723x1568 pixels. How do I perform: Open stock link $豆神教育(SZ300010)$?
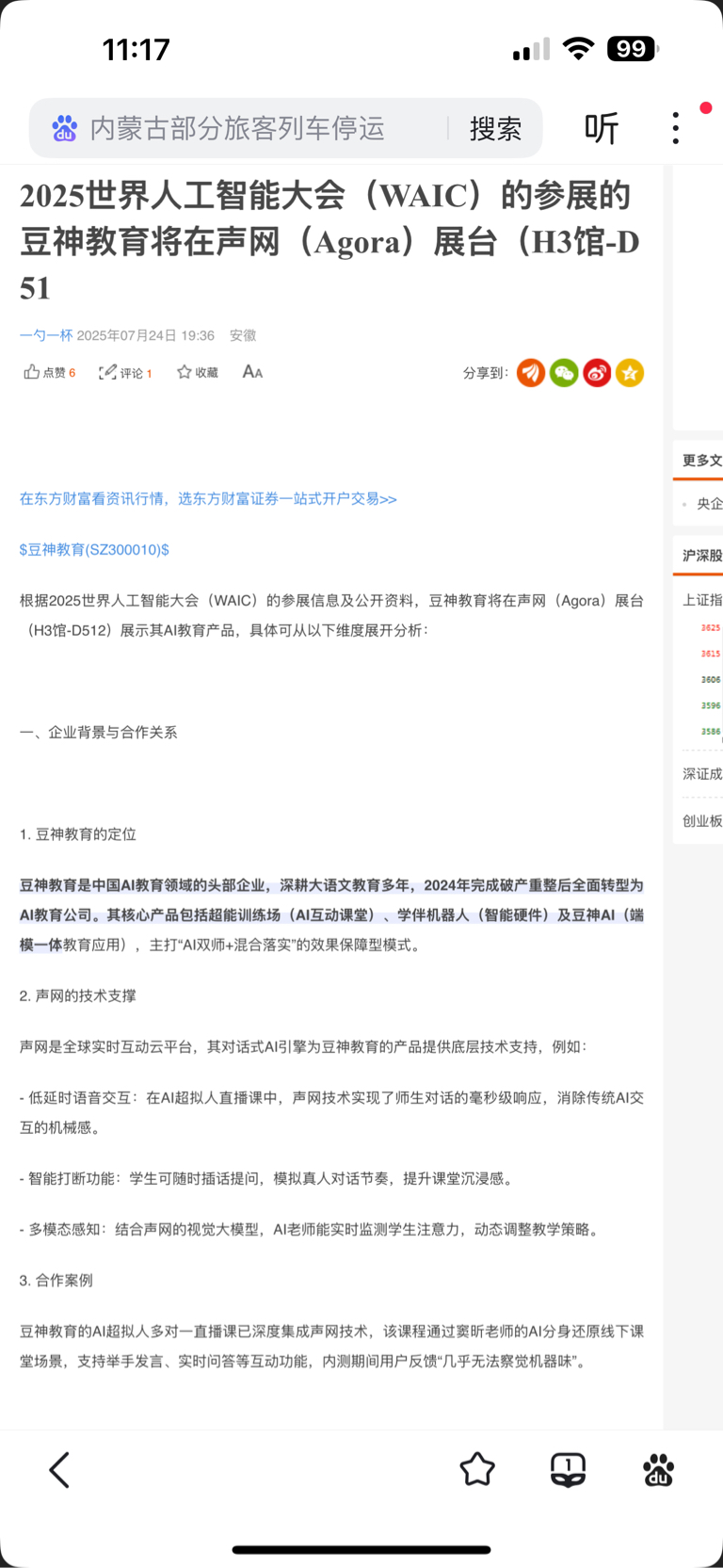[94, 550]
